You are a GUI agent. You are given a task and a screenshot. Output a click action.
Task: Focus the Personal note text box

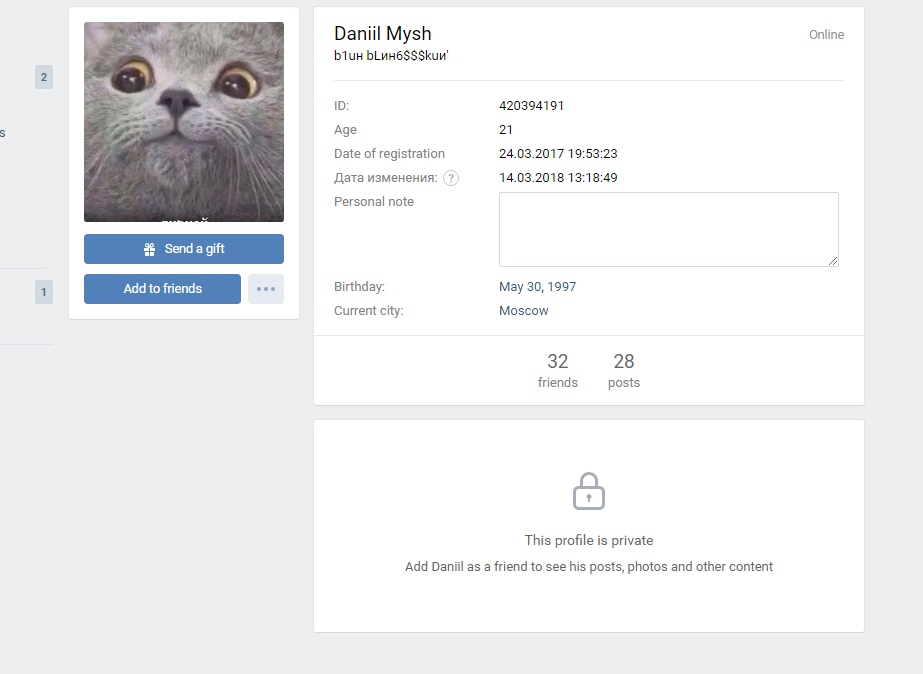(668, 229)
